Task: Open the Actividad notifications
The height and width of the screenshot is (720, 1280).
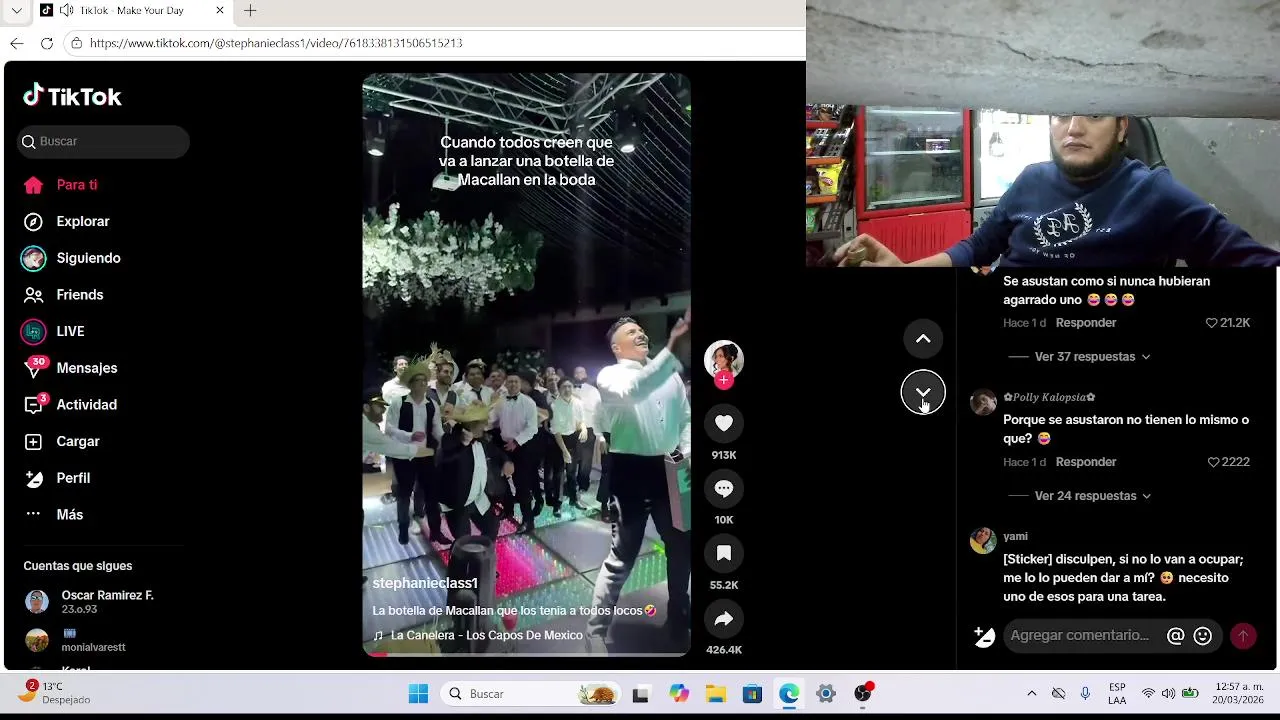Action: click(x=70, y=405)
